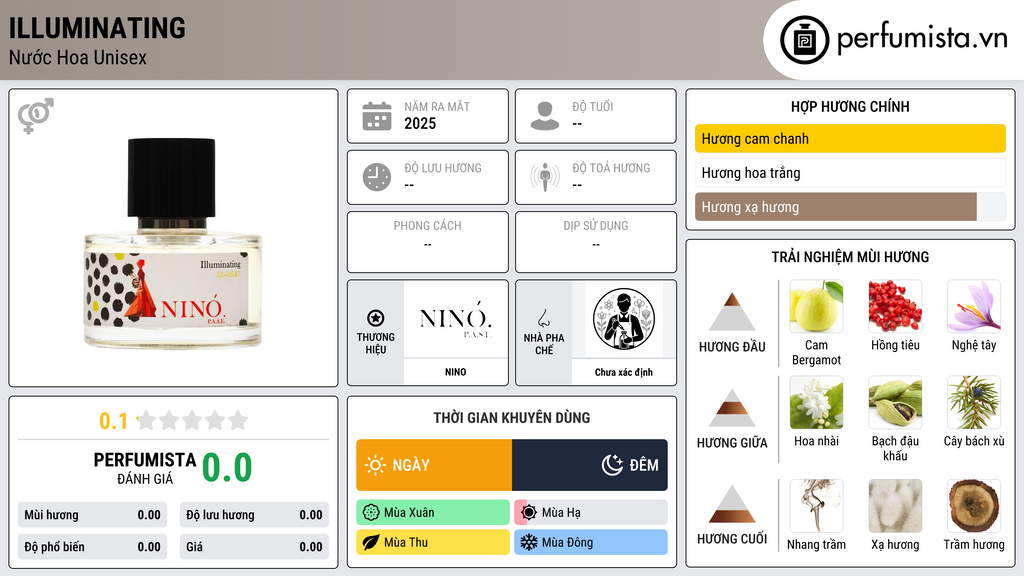Click the Độ lưu hương 0.00 score row

tap(254, 515)
